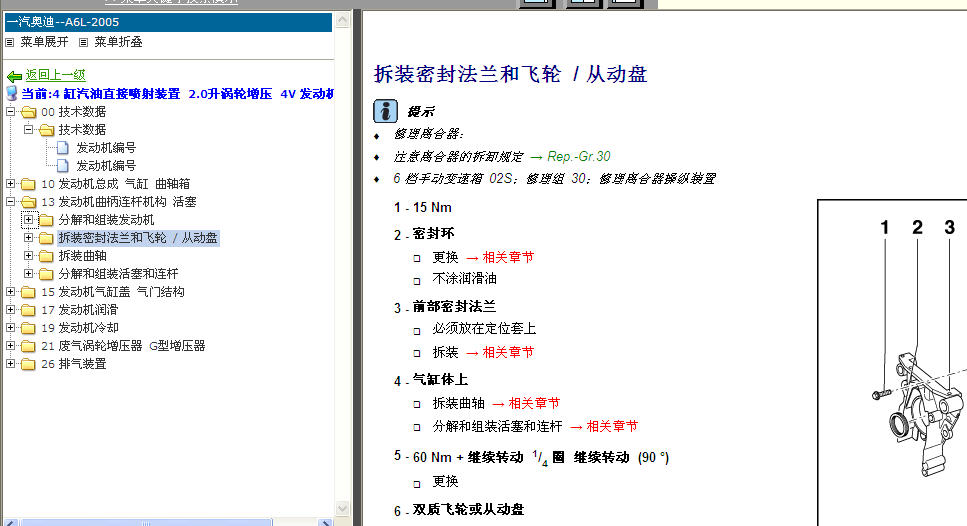Click the 菜单展开 text button

[x=44, y=42]
